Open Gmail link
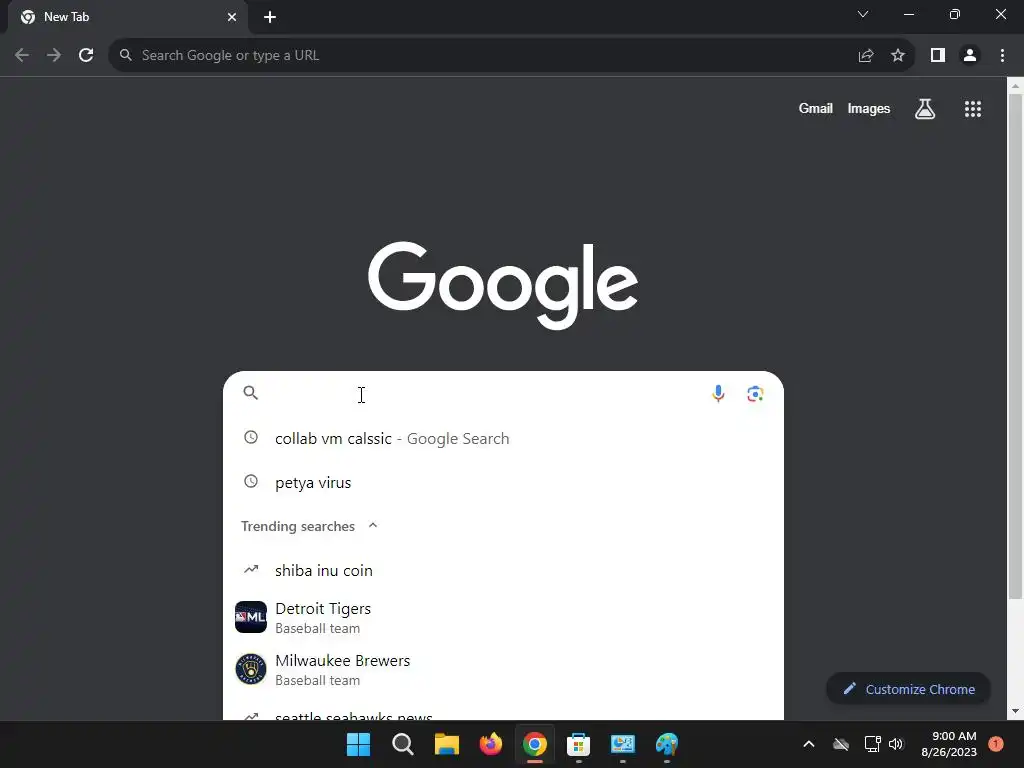This screenshot has height=768, width=1024. tap(816, 108)
